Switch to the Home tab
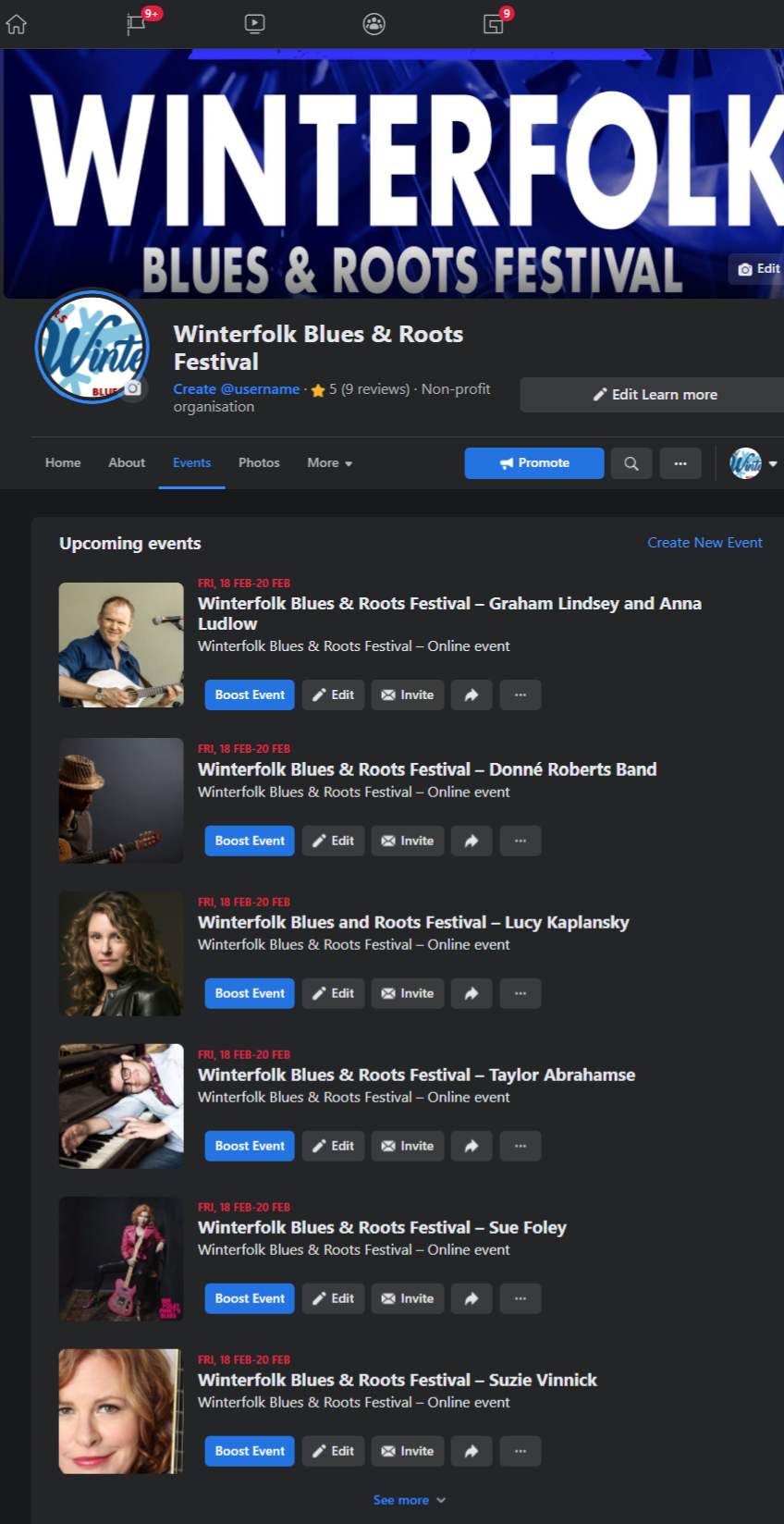 tap(63, 463)
